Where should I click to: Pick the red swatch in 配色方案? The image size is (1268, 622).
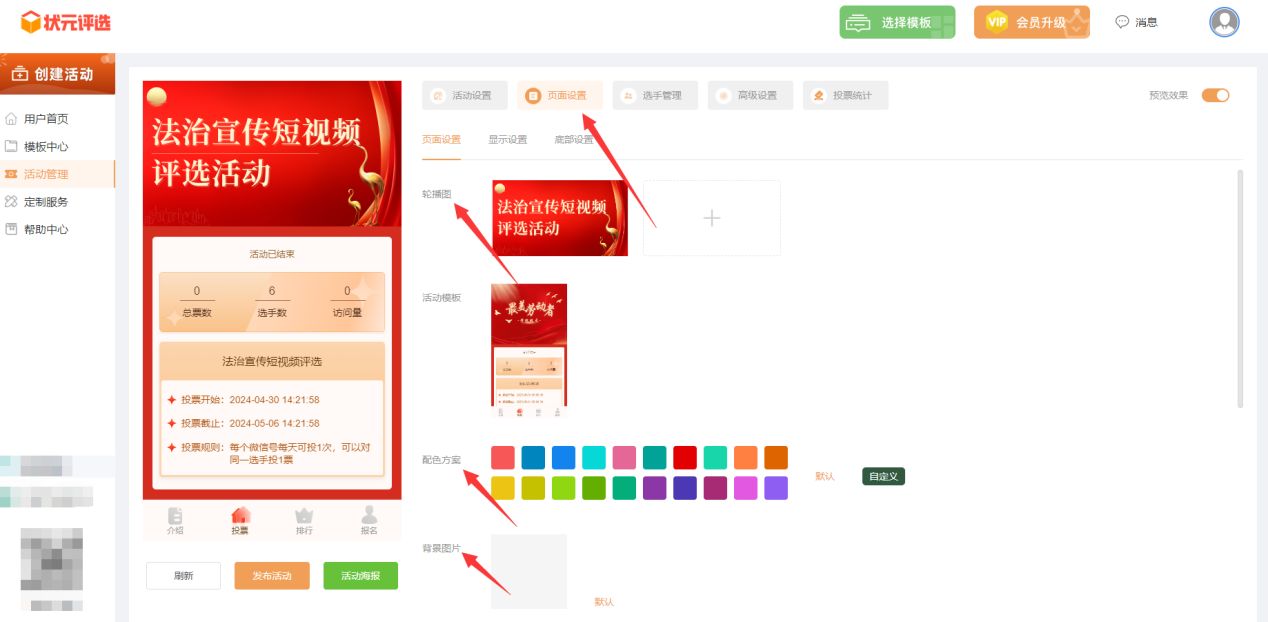(x=685, y=457)
